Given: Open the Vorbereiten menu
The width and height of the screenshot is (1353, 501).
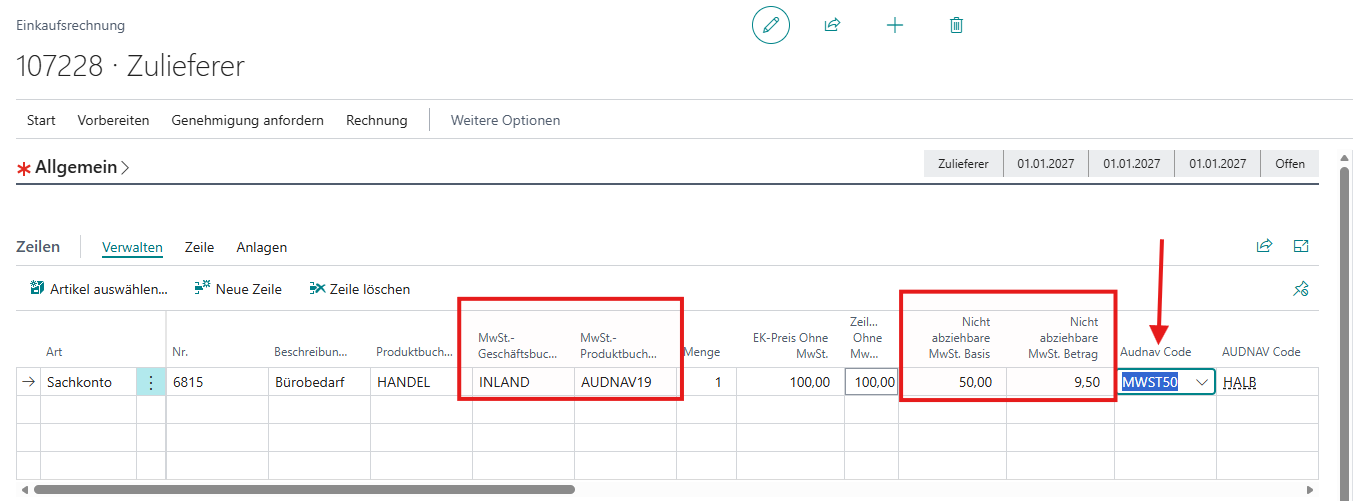Looking at the screenshot, I should click(x=113, y=120).
